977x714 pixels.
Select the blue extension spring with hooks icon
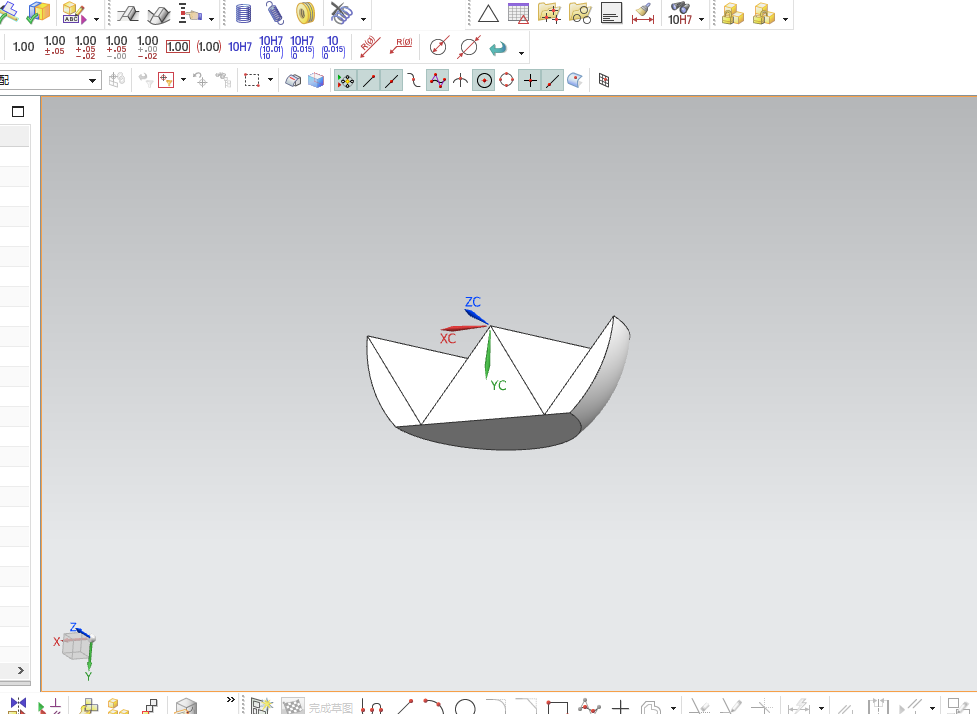pyautogui.click(x=275, y=12)
